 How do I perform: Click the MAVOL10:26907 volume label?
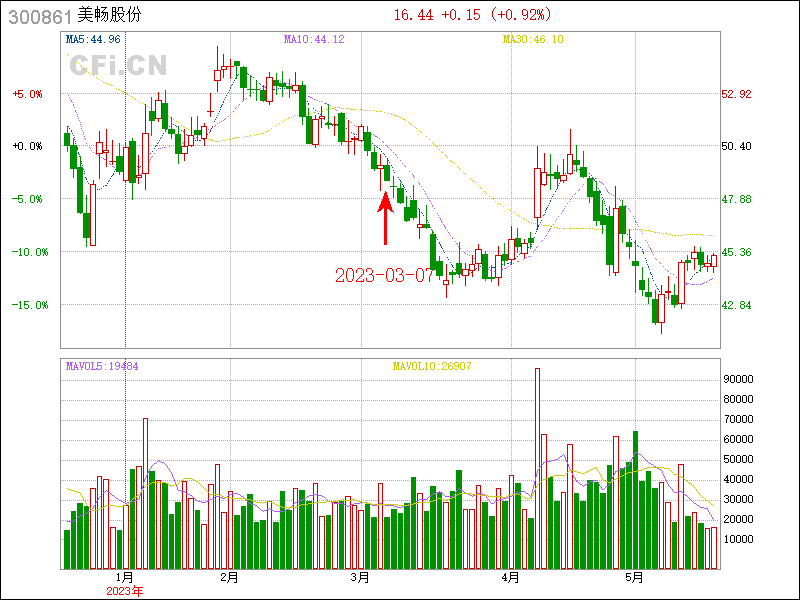coord(432,366)
